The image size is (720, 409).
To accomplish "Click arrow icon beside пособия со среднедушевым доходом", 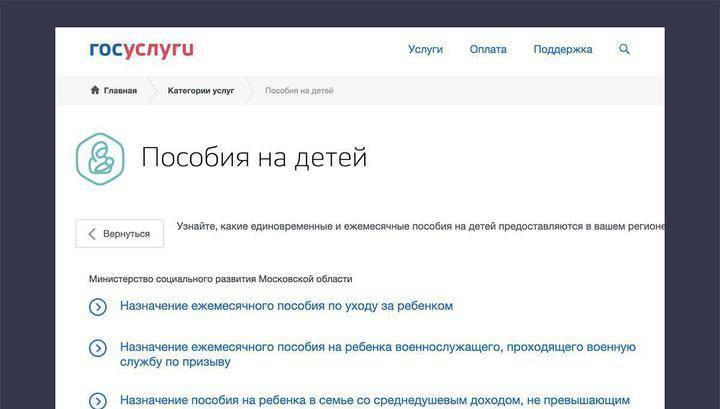I will [x=98, y=401].
